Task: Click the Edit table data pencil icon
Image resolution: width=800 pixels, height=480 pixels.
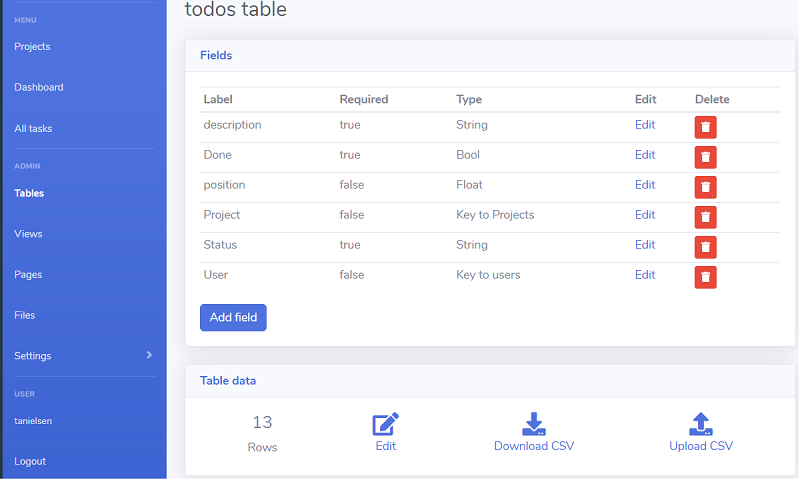Action: pos(386,424)
